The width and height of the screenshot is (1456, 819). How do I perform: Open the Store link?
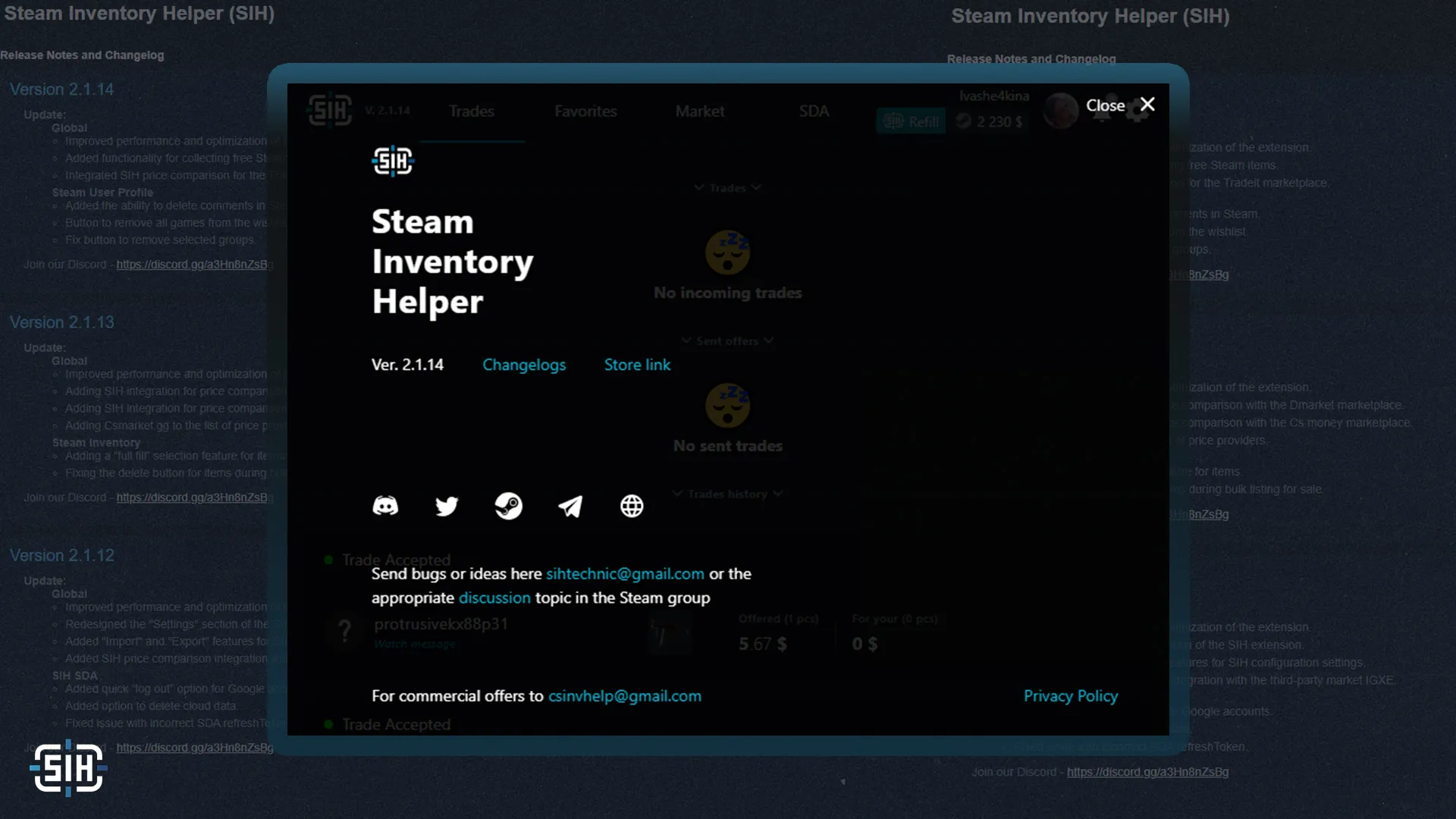(x=637, y=365)
